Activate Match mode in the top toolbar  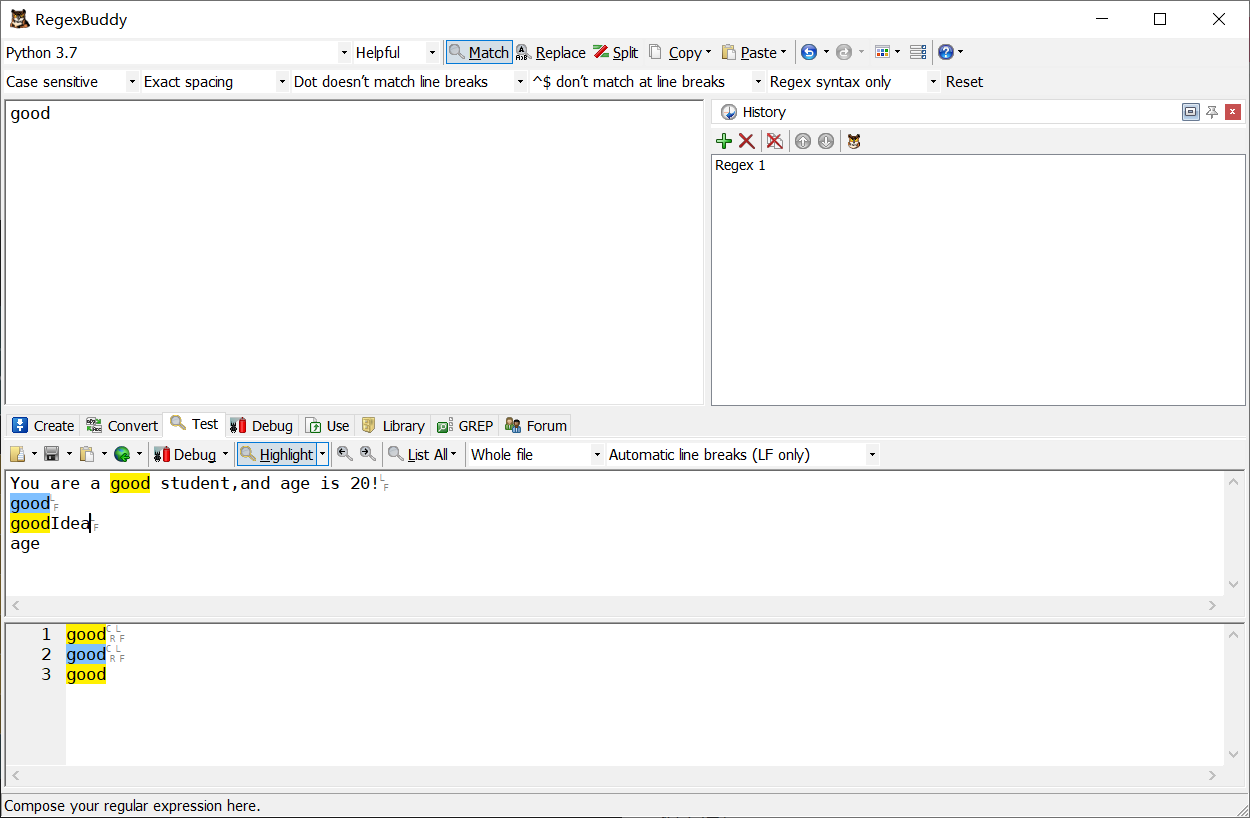click(x=479, y=52)
